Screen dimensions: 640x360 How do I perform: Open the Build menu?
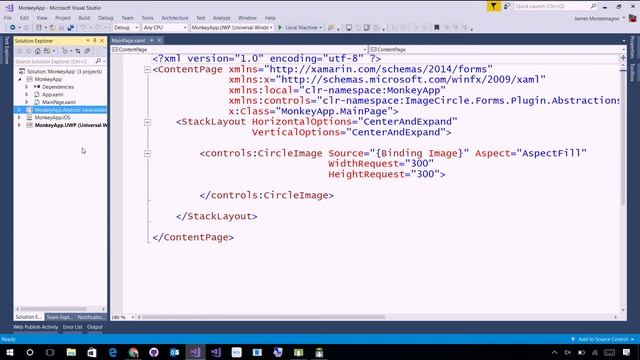(84, 18)
